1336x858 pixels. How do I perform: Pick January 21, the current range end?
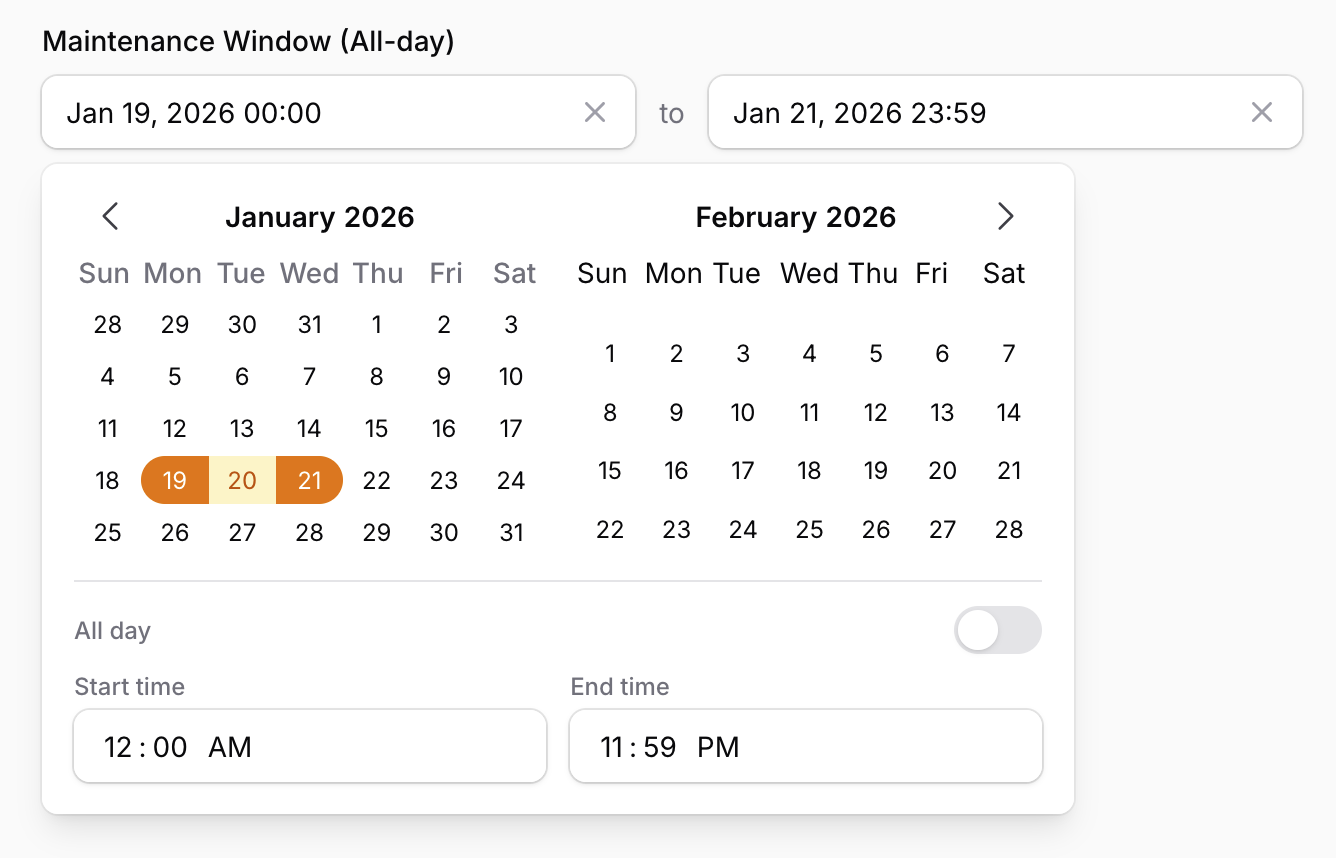(x=309, y=480)
